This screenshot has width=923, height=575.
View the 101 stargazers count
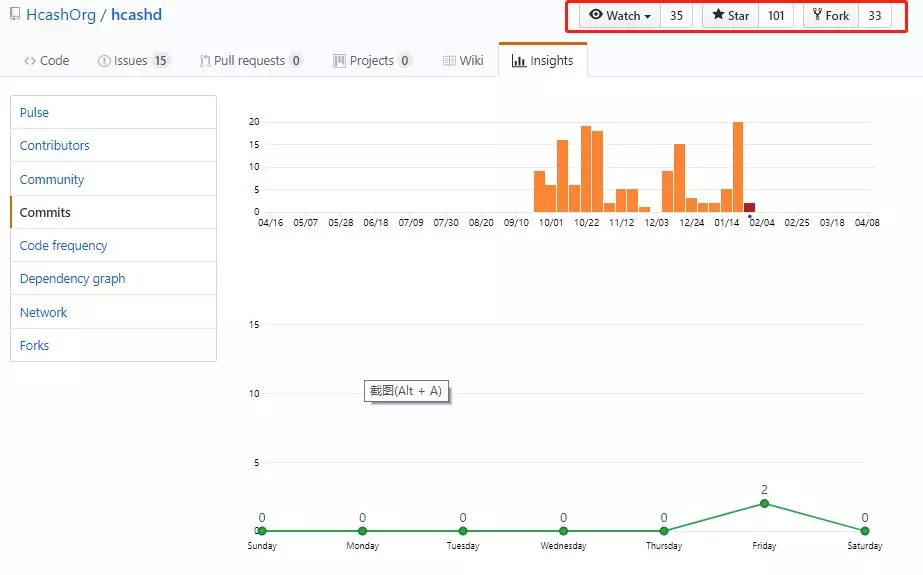pyautogui.click(x=776, y=16)
